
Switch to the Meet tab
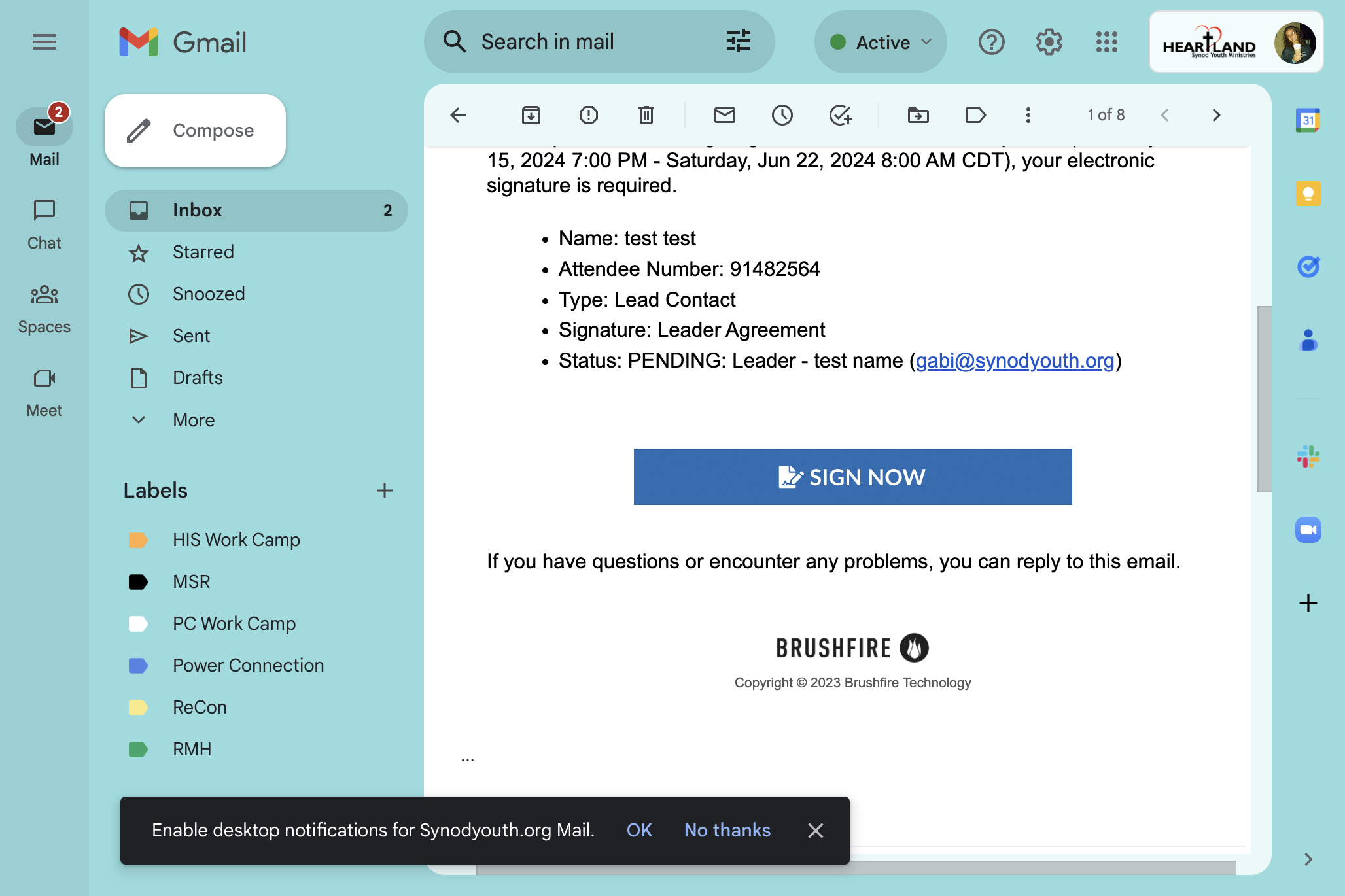point(44,392)
